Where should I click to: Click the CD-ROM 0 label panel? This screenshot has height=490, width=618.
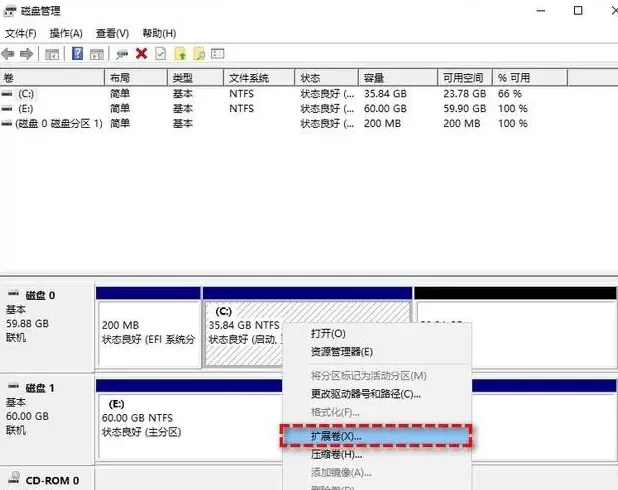(47, 479)
